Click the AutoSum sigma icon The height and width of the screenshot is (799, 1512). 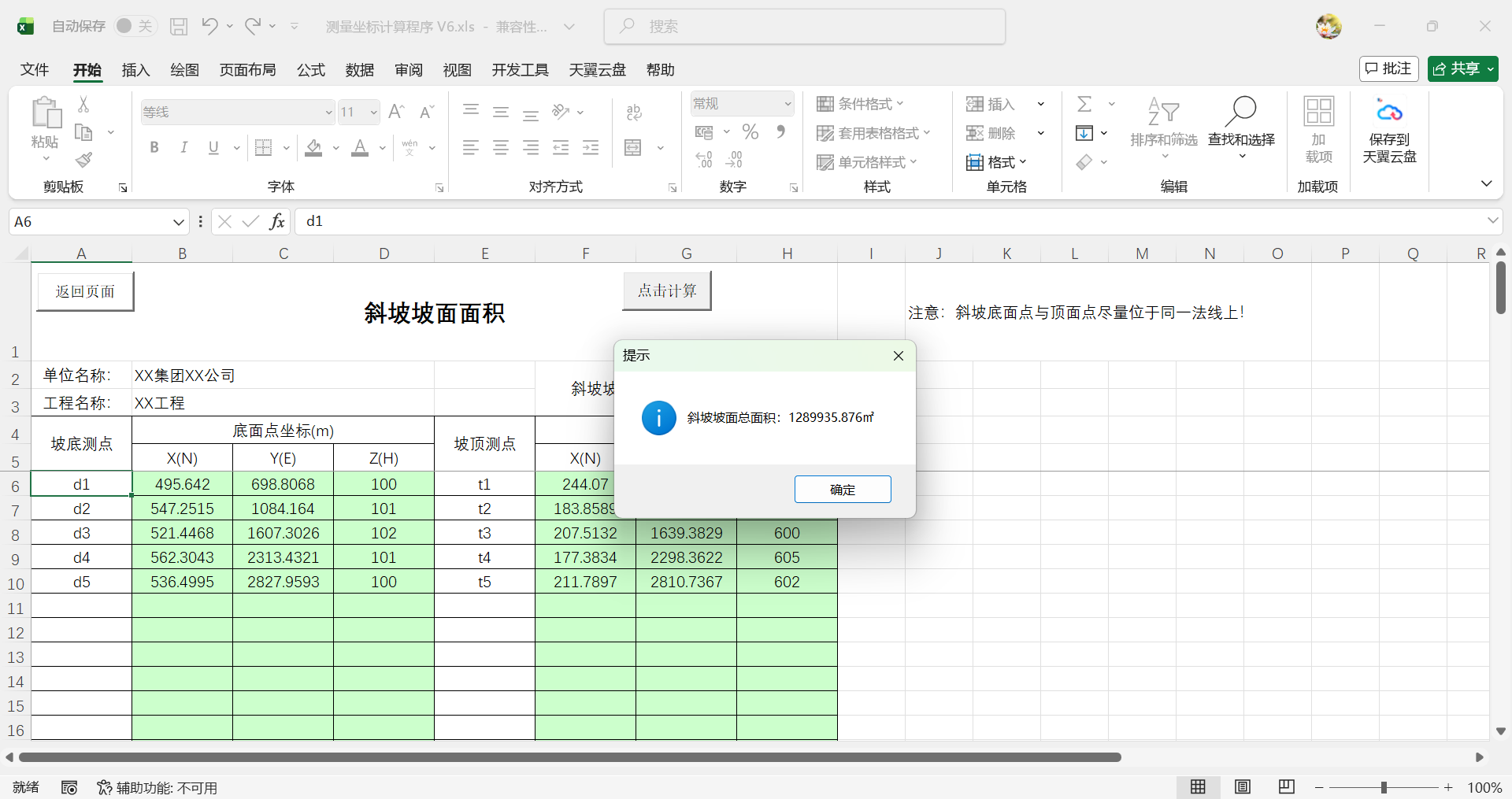pyautogui.click(x=1084, y=104)
